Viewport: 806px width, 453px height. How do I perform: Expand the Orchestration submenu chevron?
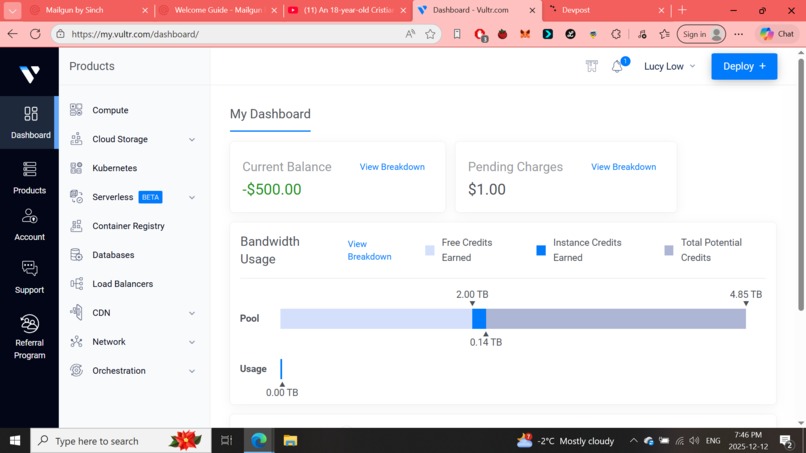pyautogui.click(x=192, y=371)
